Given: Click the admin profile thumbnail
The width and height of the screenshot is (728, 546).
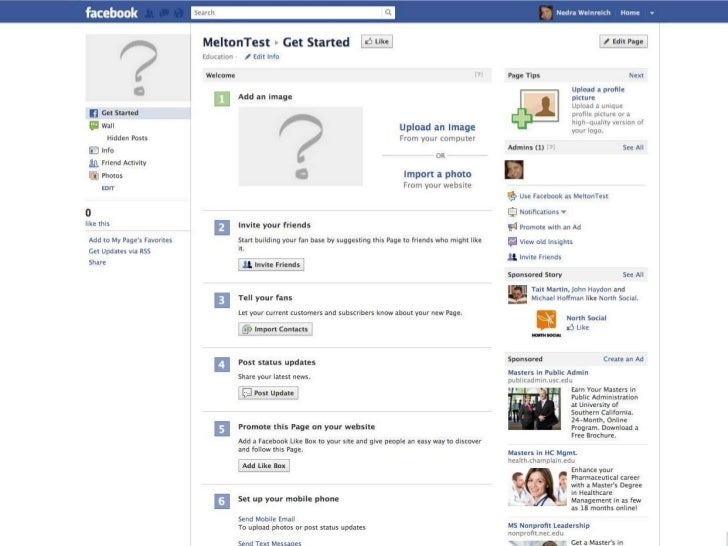Looking at the screenshot, I should pyautogui.click(x=514, y=169).
